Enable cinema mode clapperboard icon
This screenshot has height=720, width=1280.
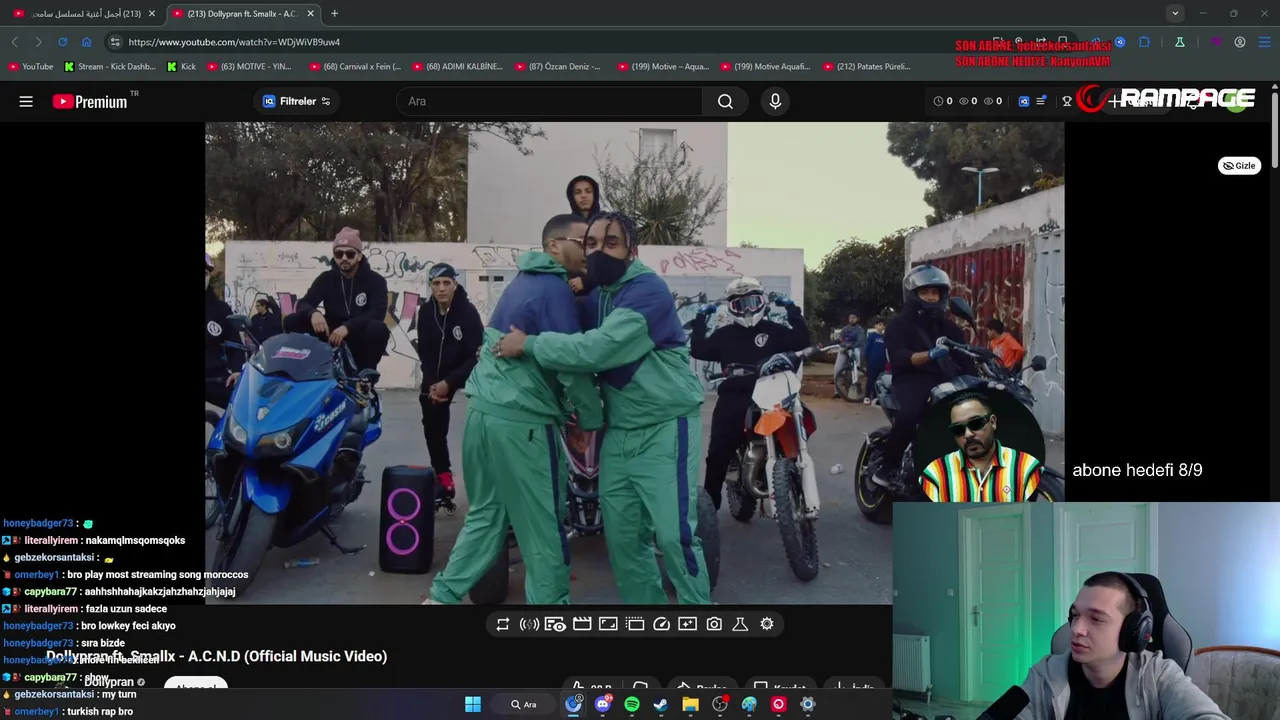[x=582, y=624]
